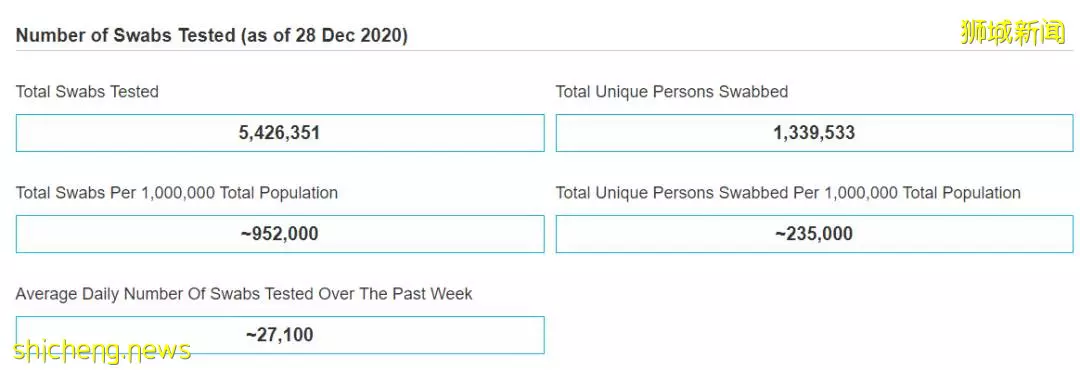Select the 5,426,351 total swabs box
1080x370 pixels.
280,133
